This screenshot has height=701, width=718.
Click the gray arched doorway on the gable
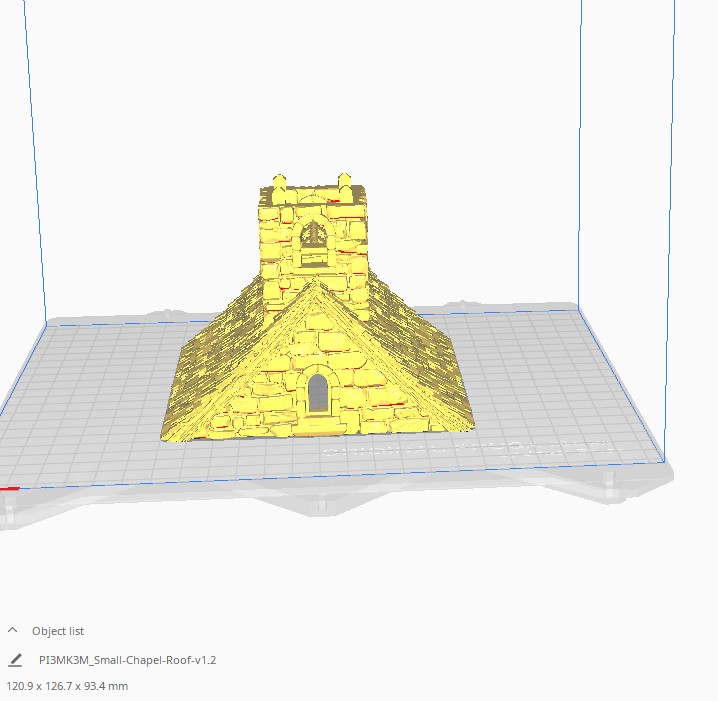point(318,391)
